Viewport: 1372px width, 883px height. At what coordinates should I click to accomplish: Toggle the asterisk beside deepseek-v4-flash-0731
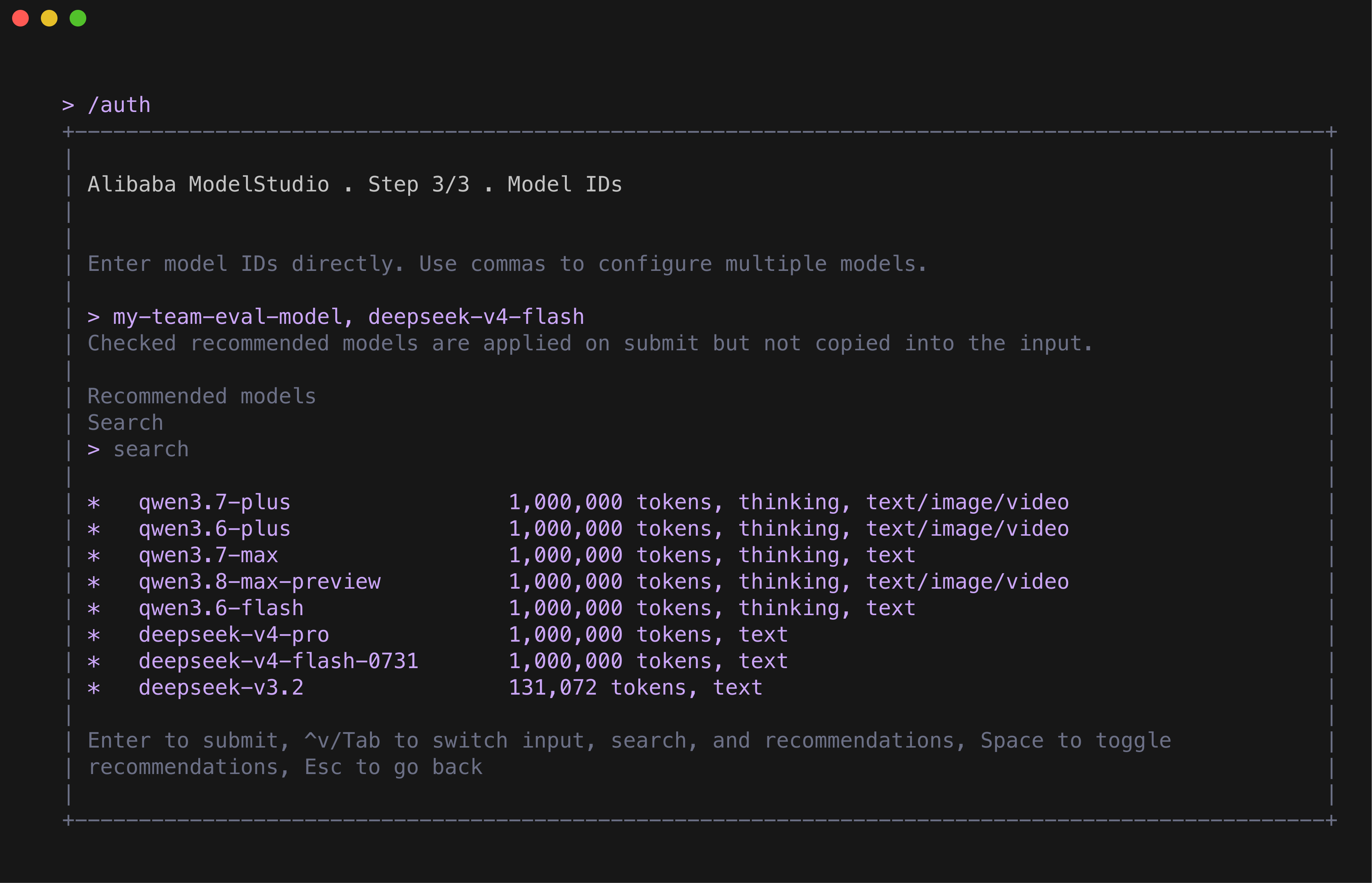point(94,662)
